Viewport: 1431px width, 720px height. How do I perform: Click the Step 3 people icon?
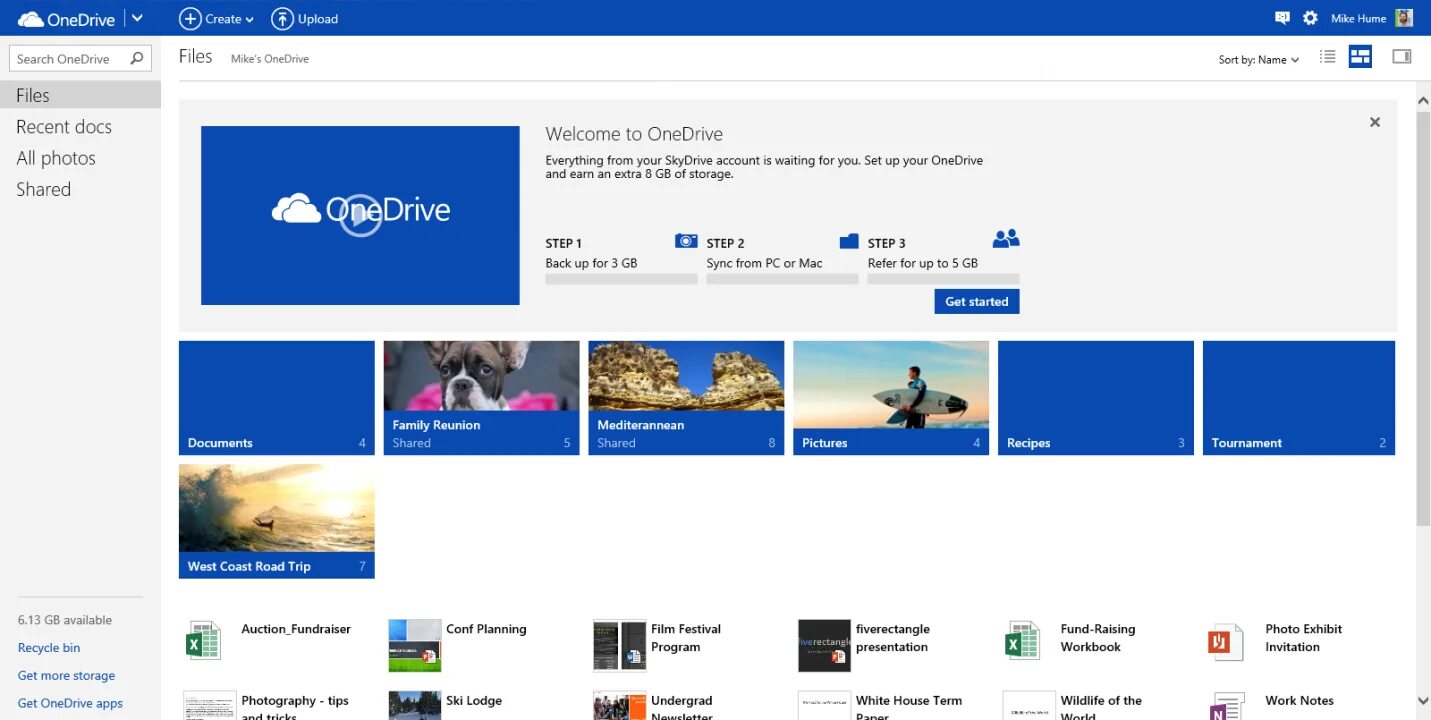(x=1006, y=239)
